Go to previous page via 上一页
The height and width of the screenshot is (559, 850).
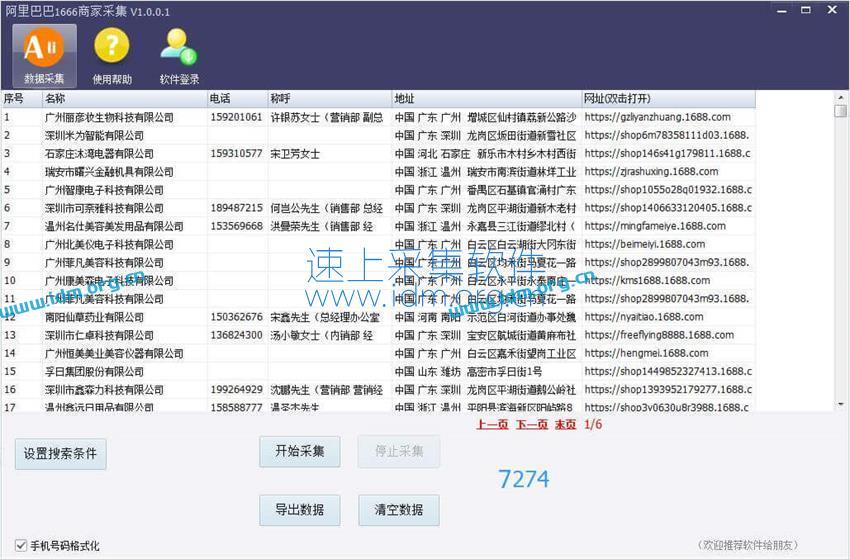coord(492,425)
